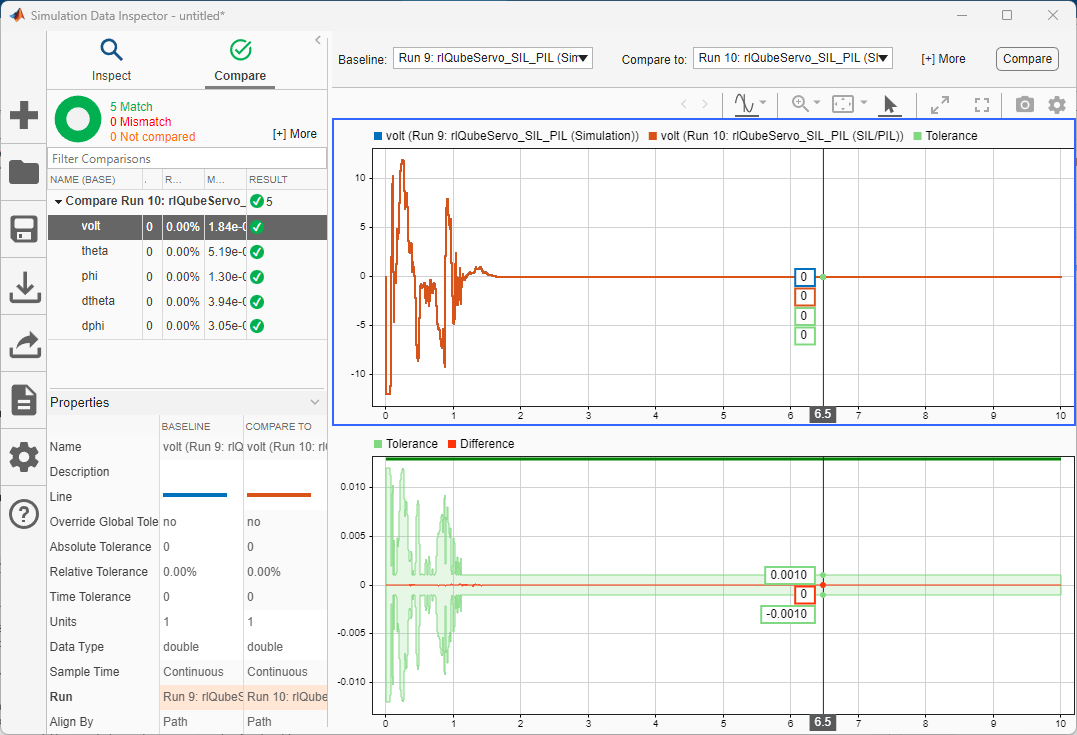Screen dimensions: 1077x735
Task: Click the save session disk icon
Action: click(x=23, y=230)
